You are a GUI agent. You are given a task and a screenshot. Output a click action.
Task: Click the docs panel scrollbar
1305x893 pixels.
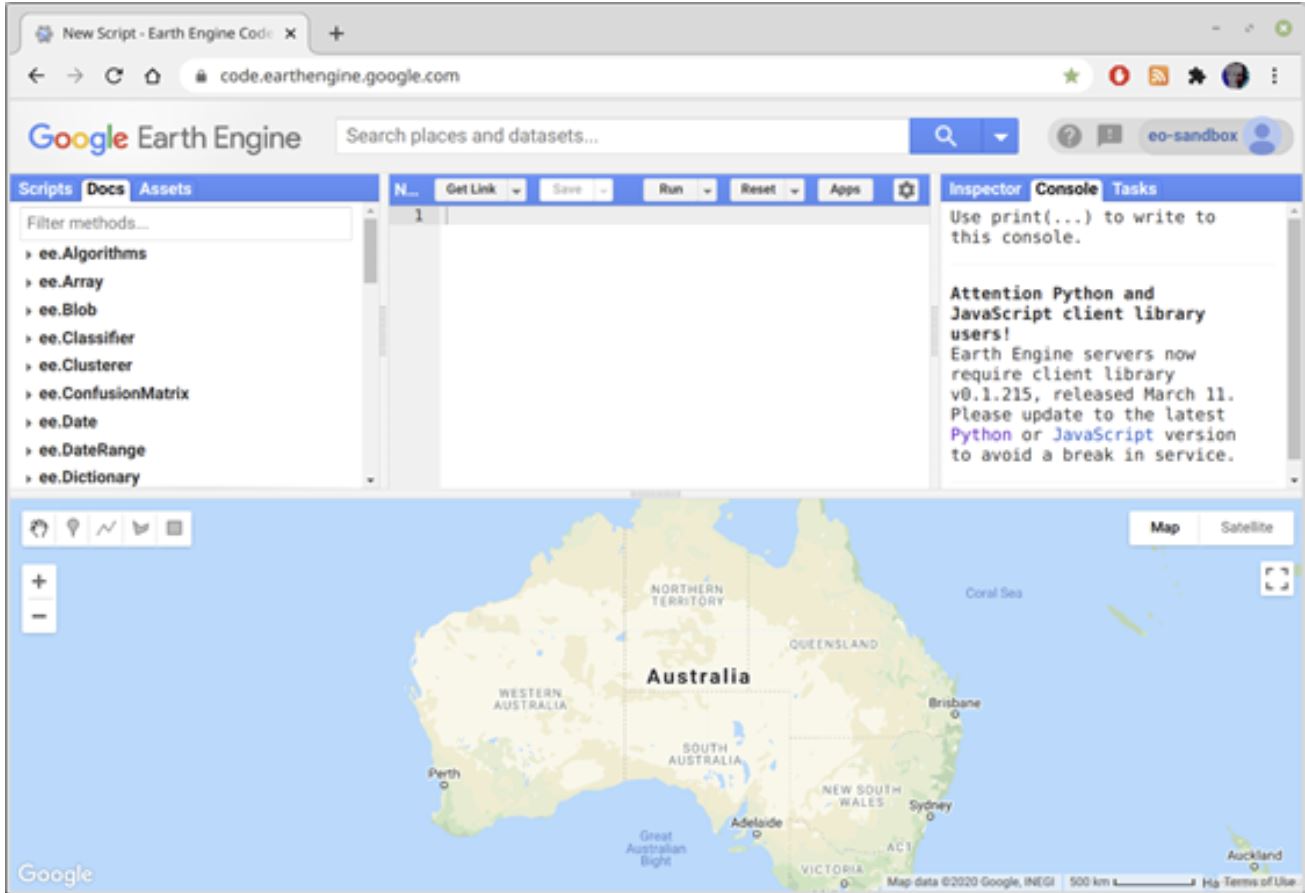pyautogui.click(x=370, y=251)
